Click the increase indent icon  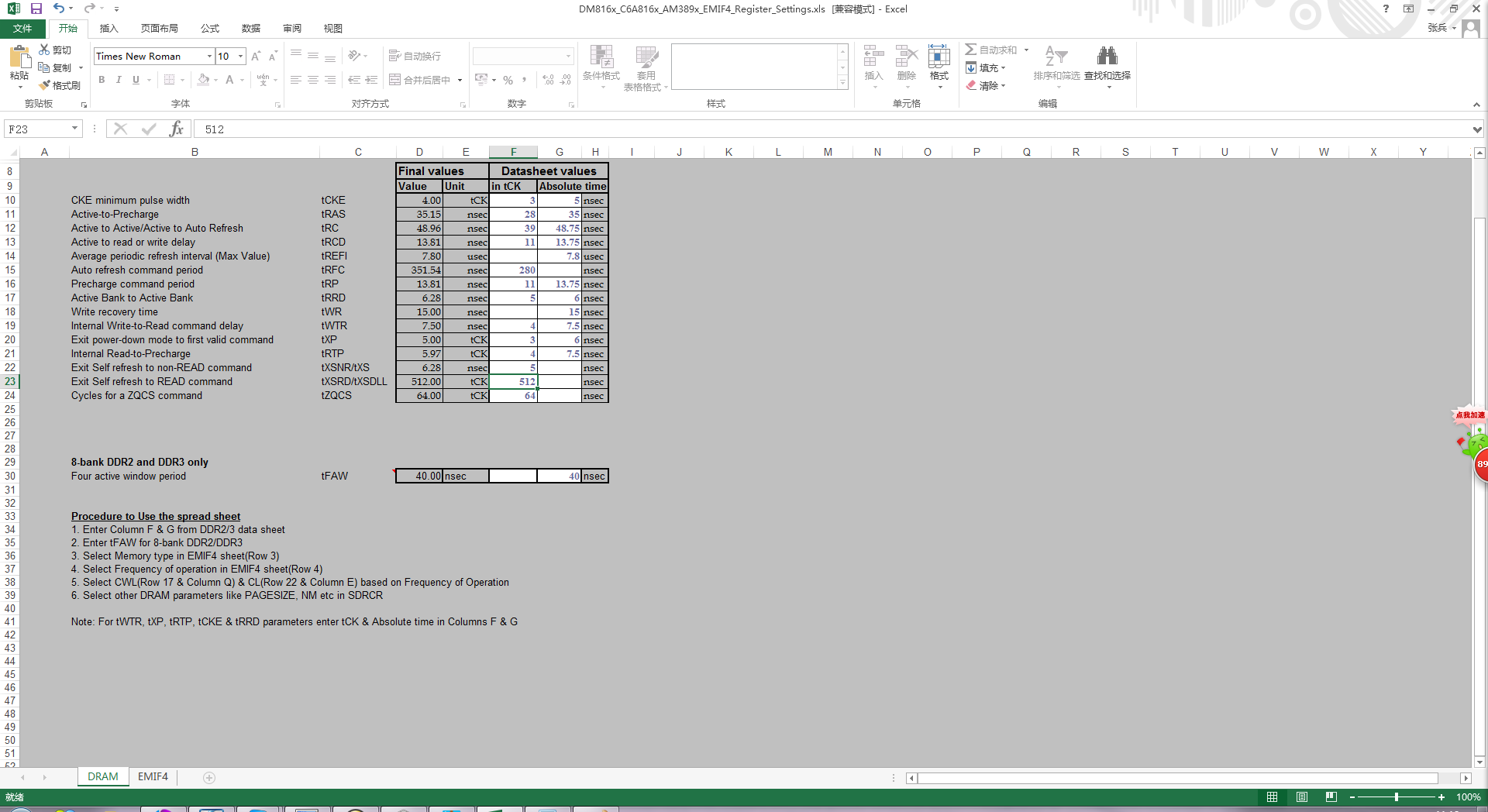click(371, 80)
